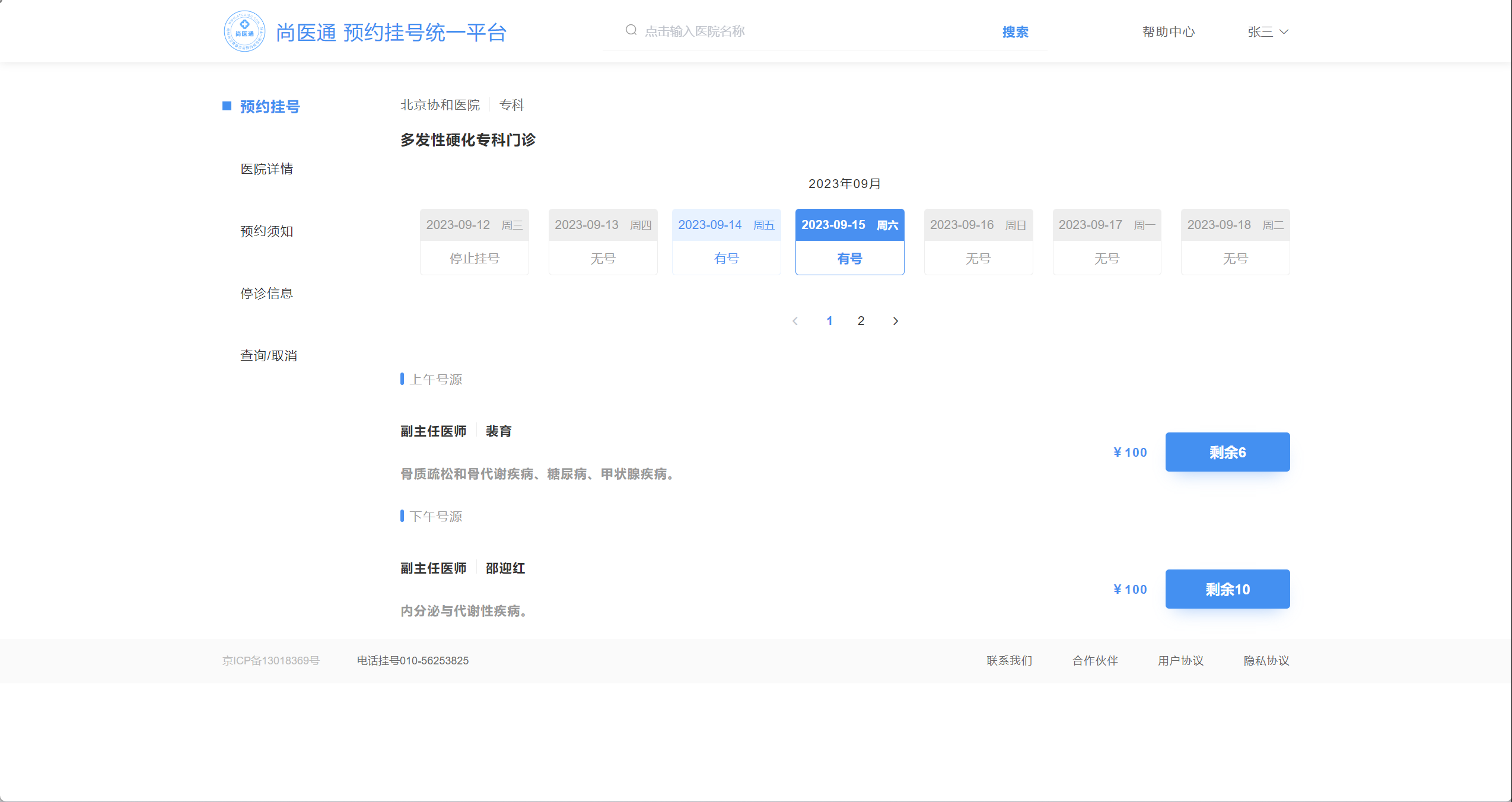This screenshot has width=1512, height=802.
Task: Open 隐私协议 footer link
Action: pos(1266,661)
